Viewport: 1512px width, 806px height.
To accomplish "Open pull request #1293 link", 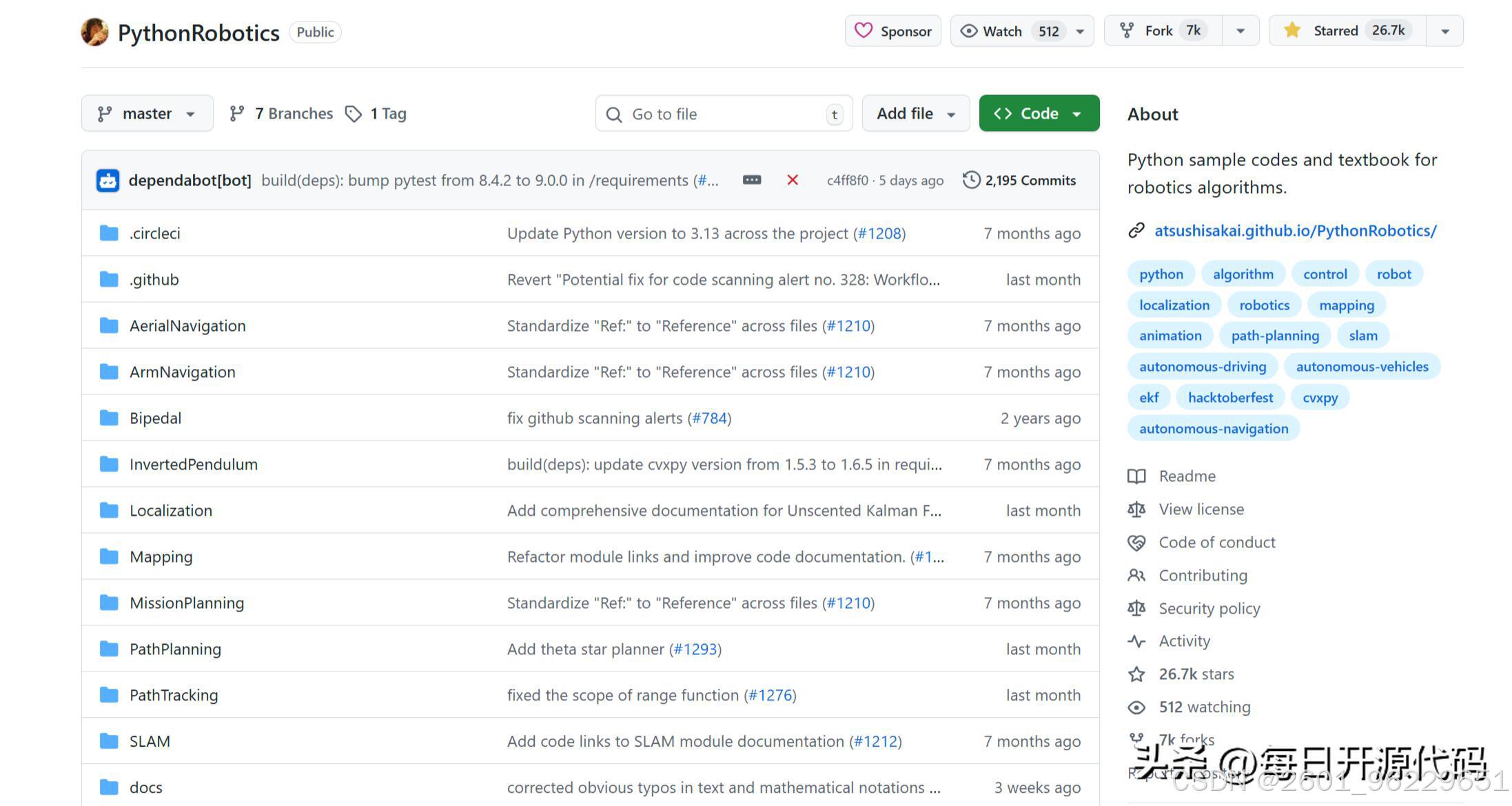I will [695, 649].
